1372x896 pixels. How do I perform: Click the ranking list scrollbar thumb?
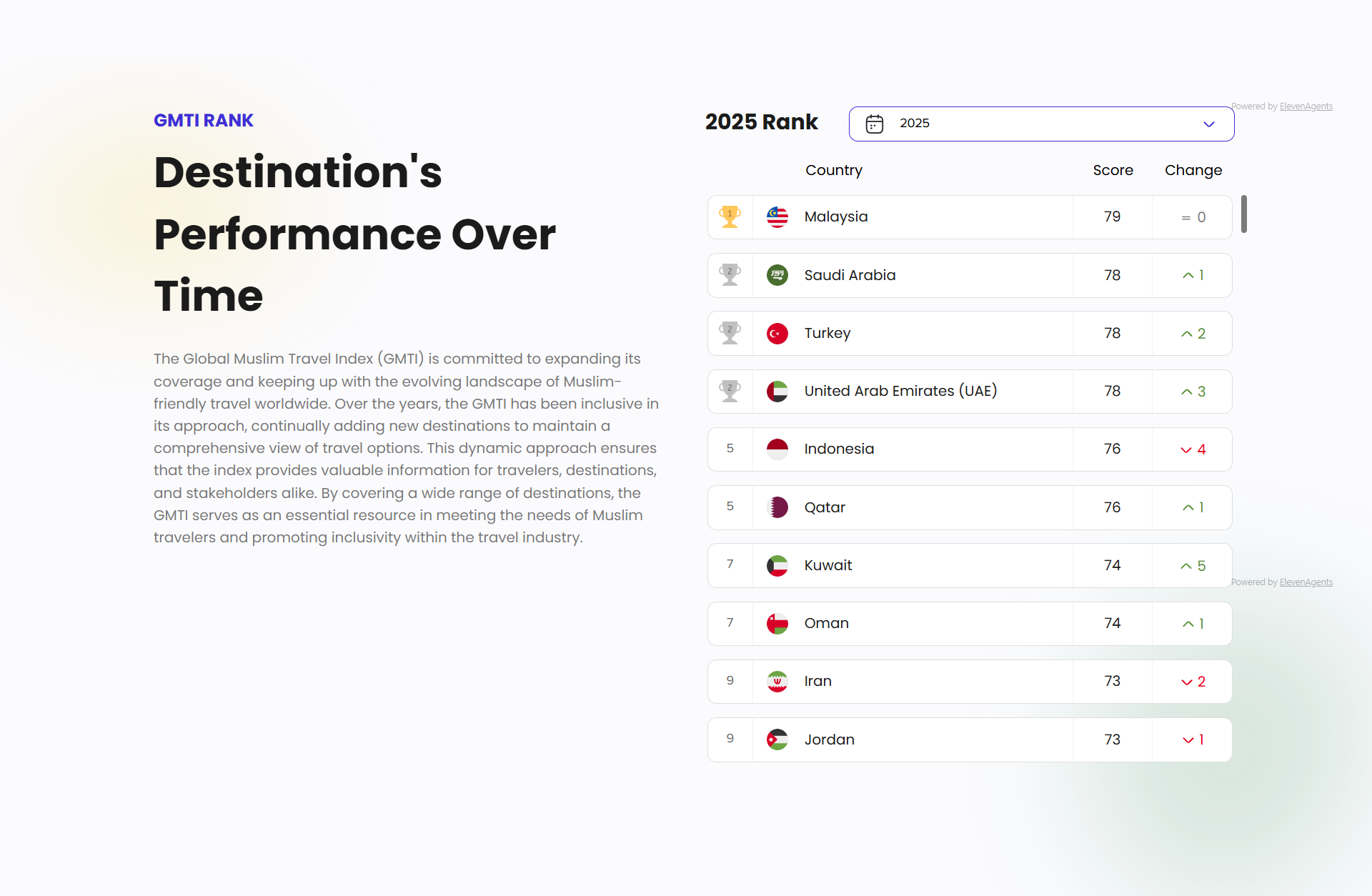coord(1244,214)
